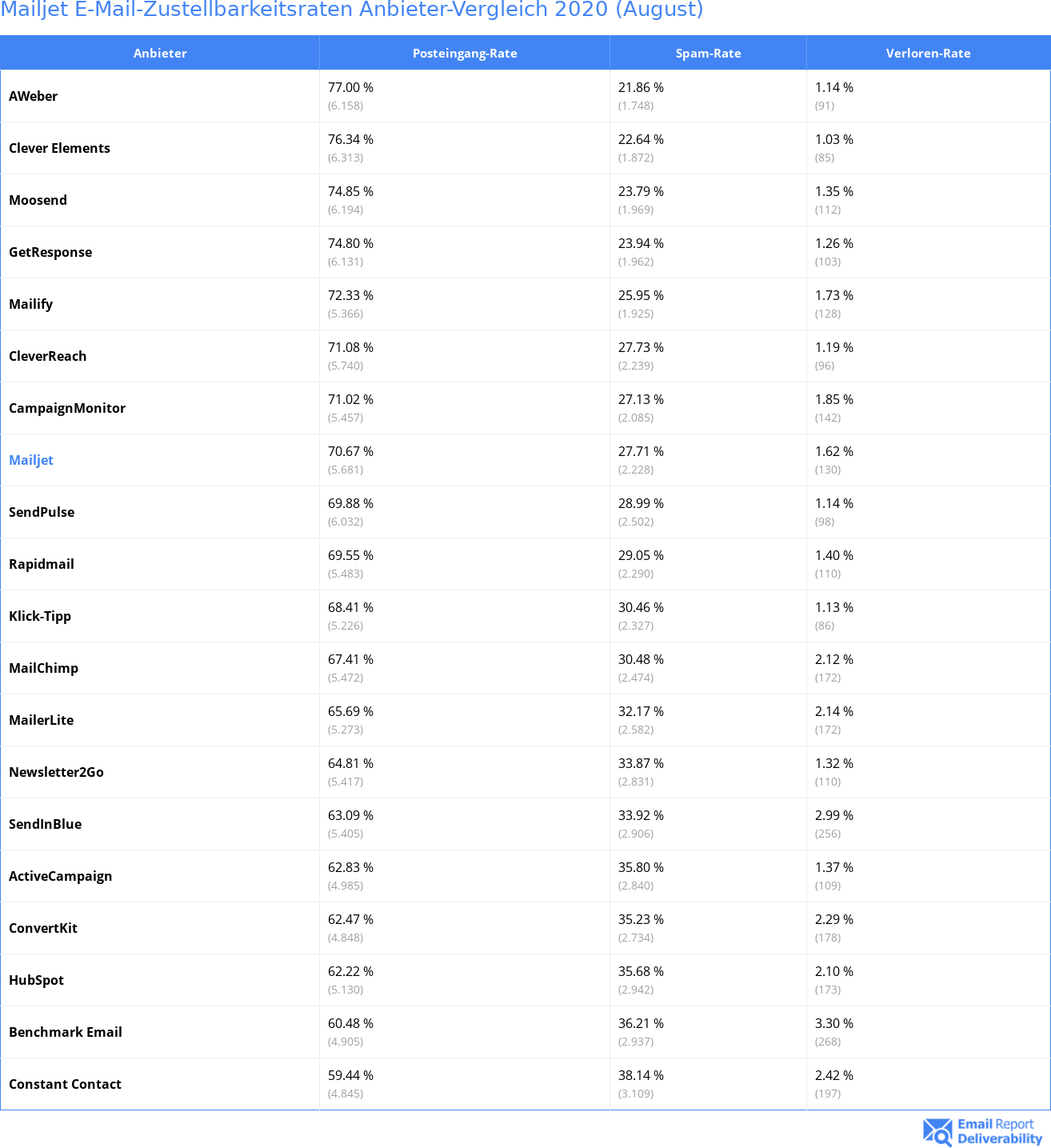The image size is (1051, 1148).
Task: Sort by the Anbieter column header
Action: (x=160, y=54)
